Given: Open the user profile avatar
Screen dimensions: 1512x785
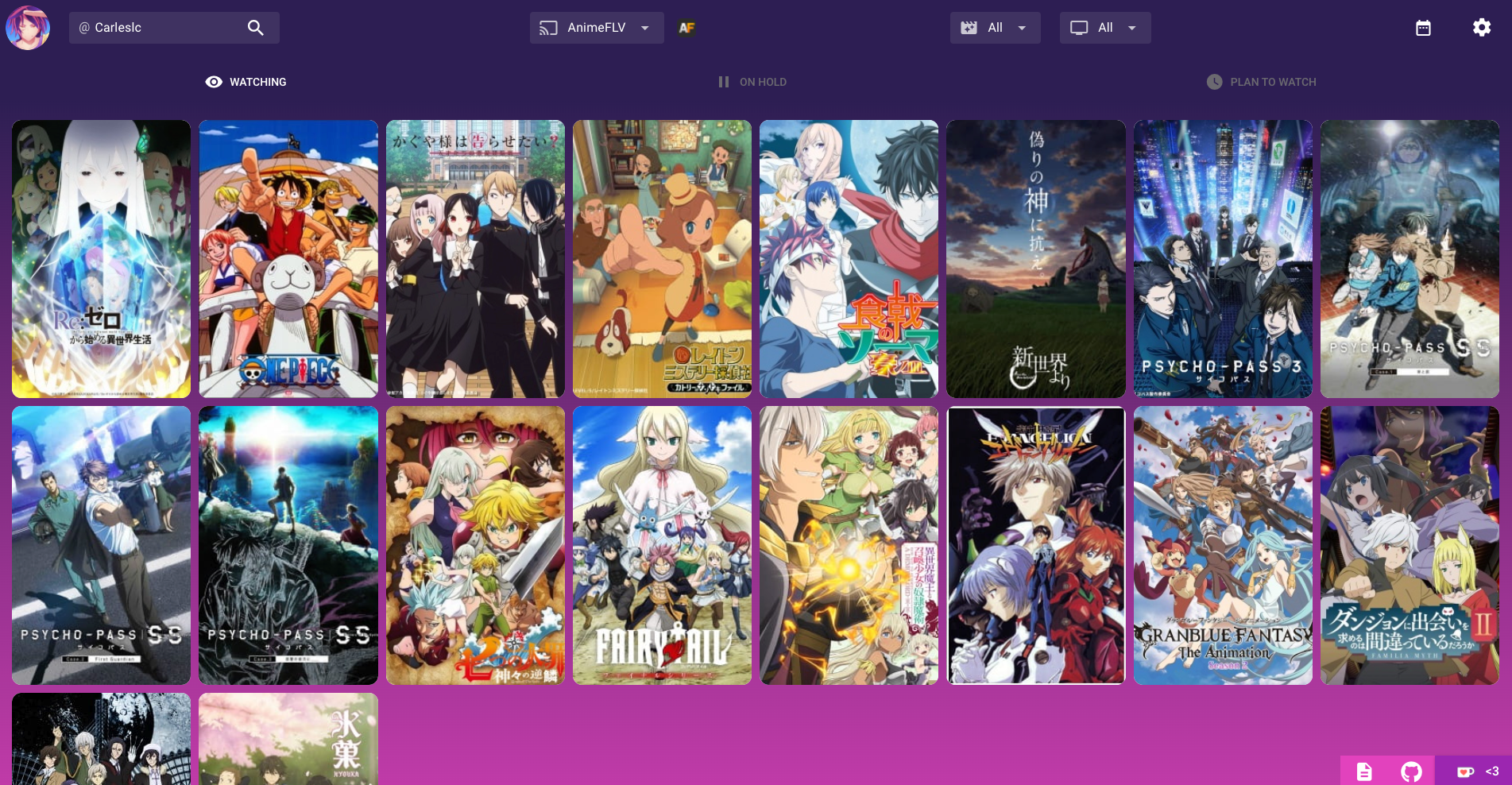Looking at the screenshot, I should click(x=28, y=28).
